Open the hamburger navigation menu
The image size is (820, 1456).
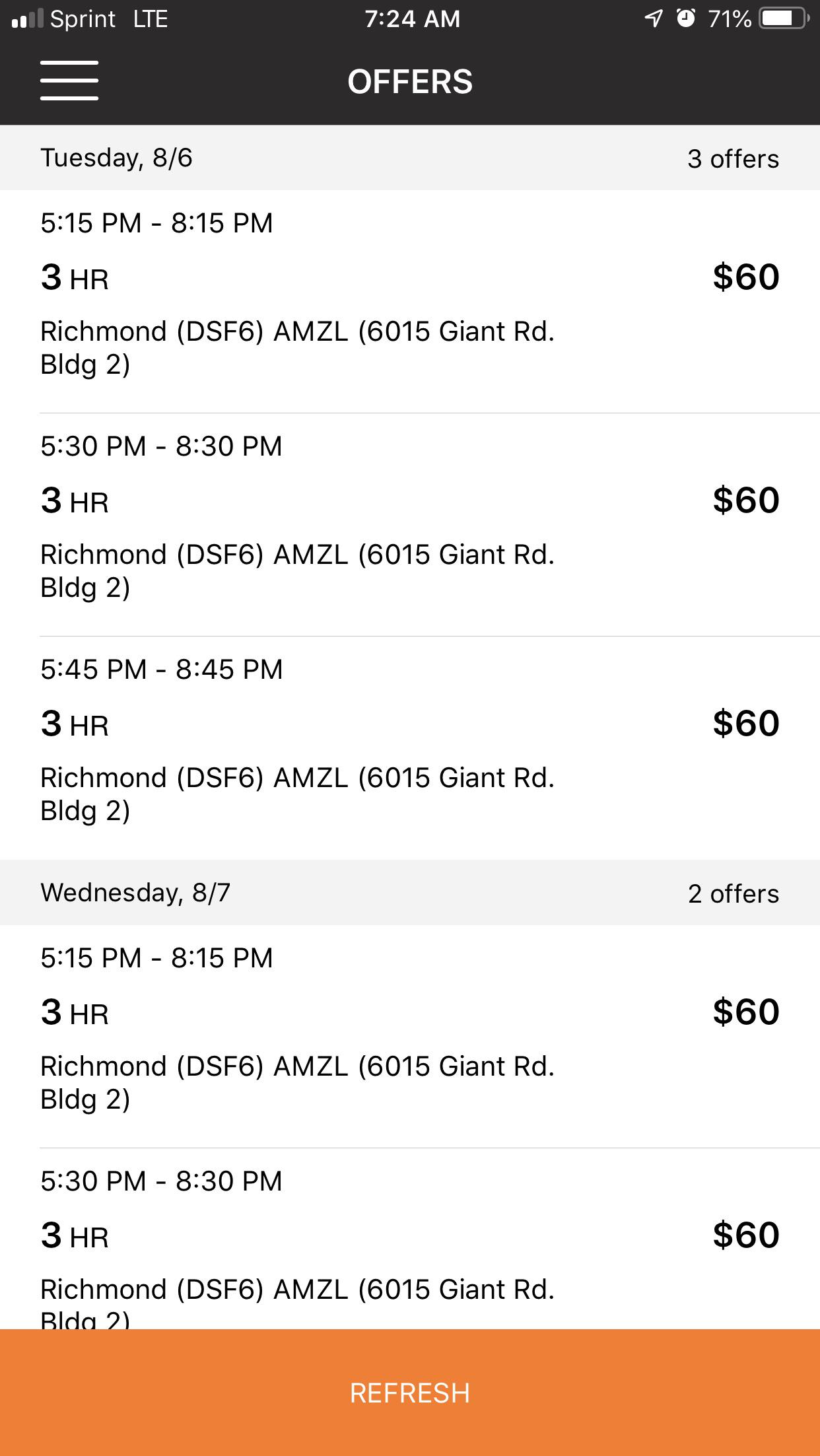(69, 81)
